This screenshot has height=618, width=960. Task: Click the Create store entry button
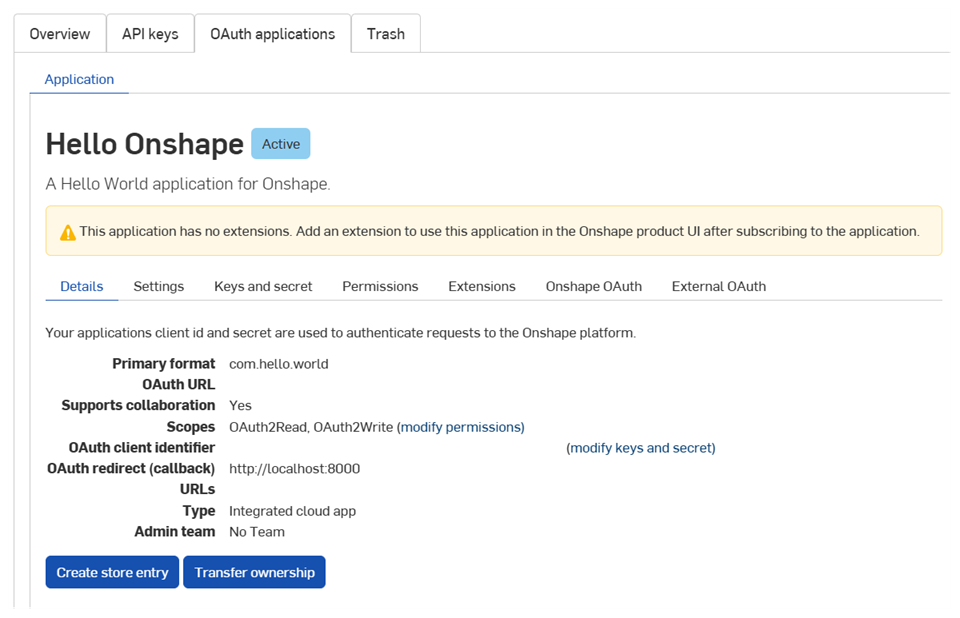click(x=112, y=572)
